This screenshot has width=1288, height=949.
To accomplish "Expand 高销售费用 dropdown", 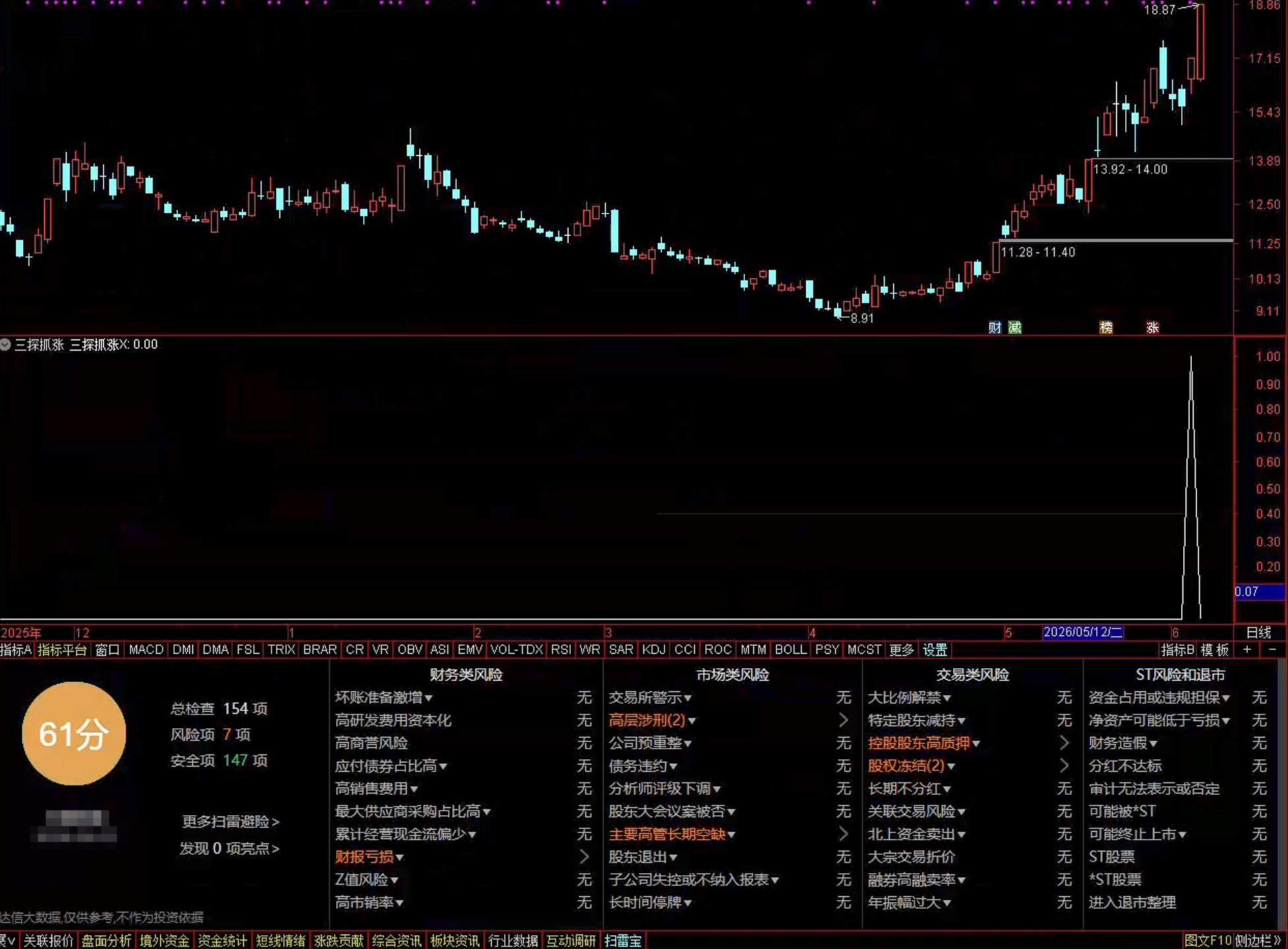I will [x=414, y=789].
